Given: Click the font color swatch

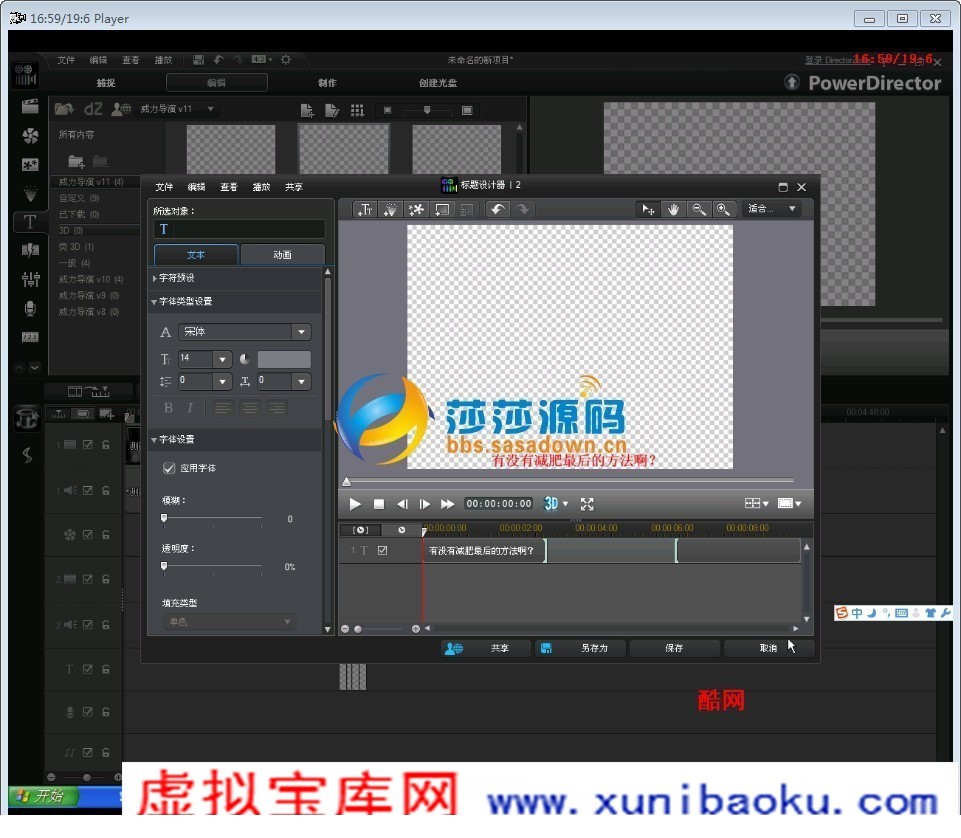Looking at the screenshot, I should pos(284,359).
